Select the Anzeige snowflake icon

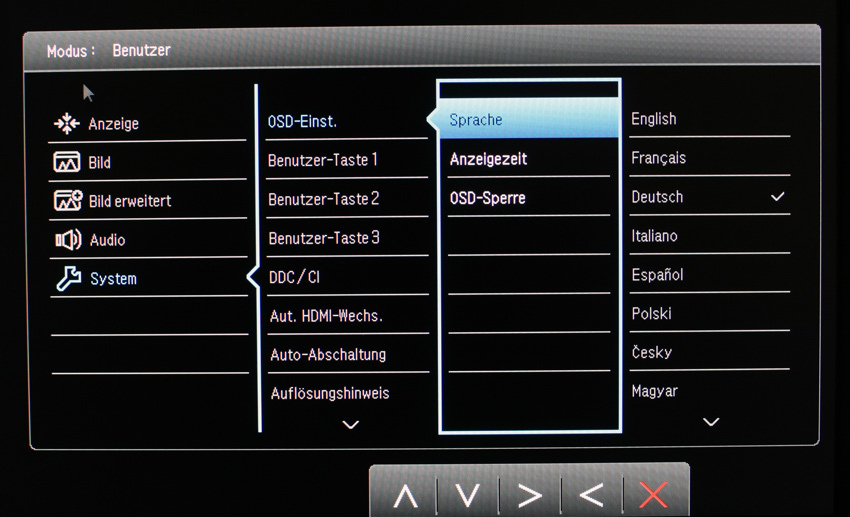(67, 124)
